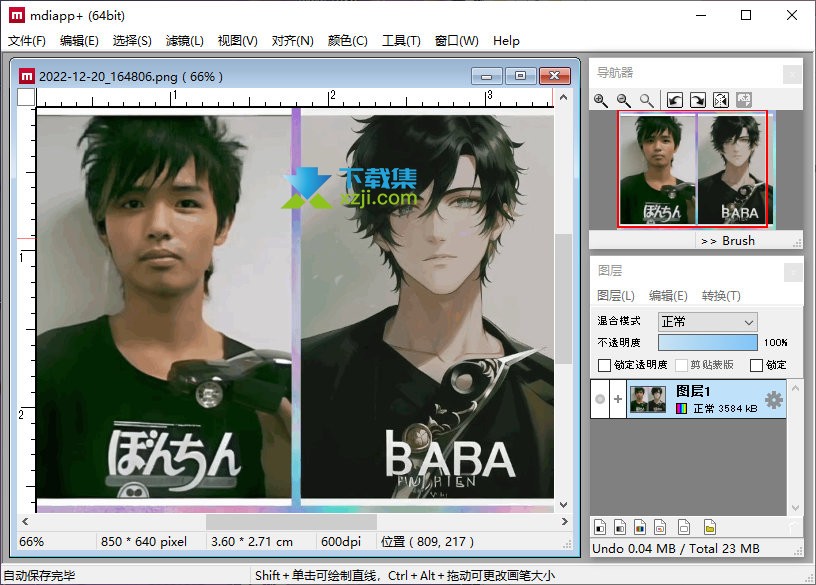Enable the 锁定 checkbox
Image resolution: width=816 pixels, height=585 pixels.
tap(756, 365)
